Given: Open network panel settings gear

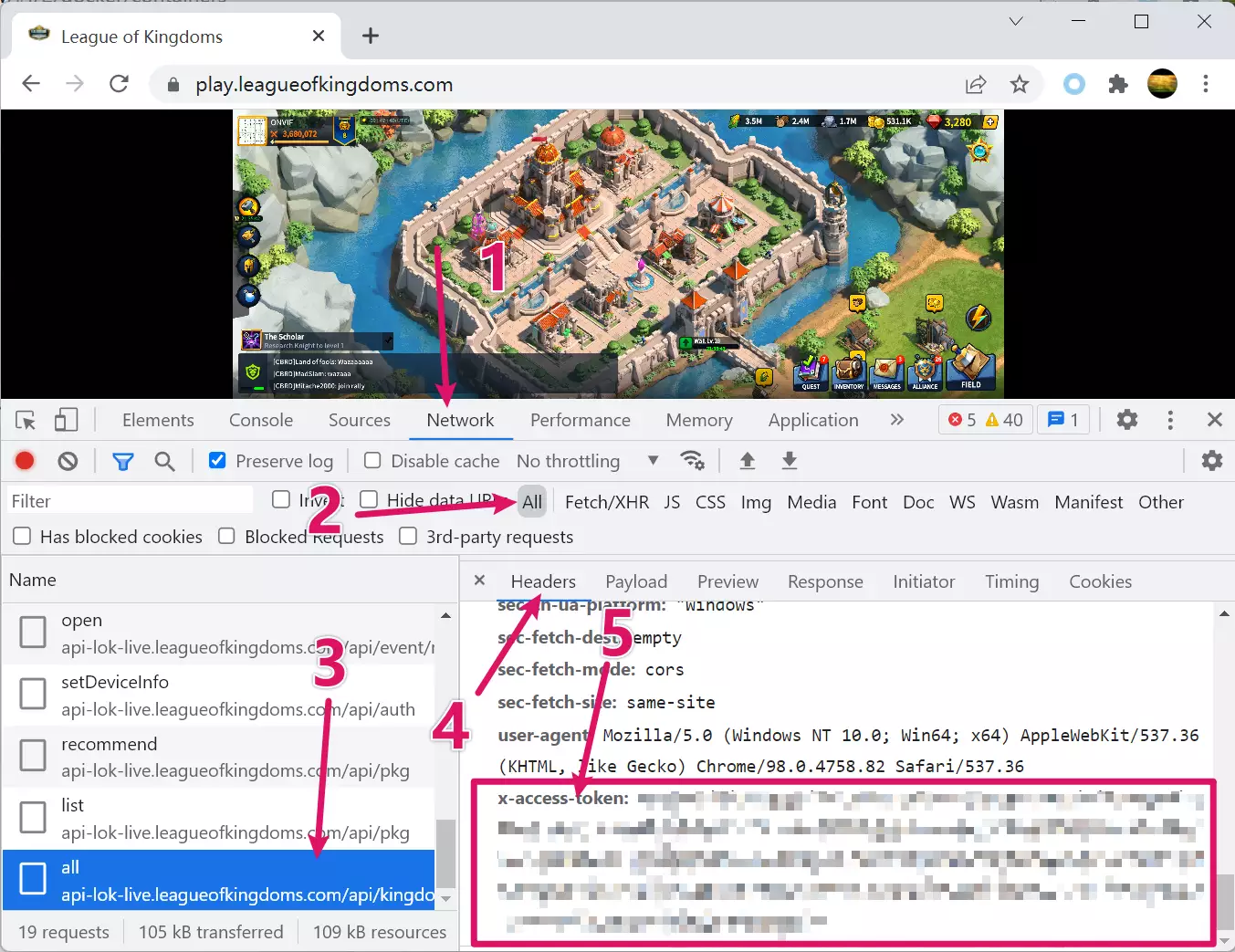Looking at the screenshot, I should 1211,461.
